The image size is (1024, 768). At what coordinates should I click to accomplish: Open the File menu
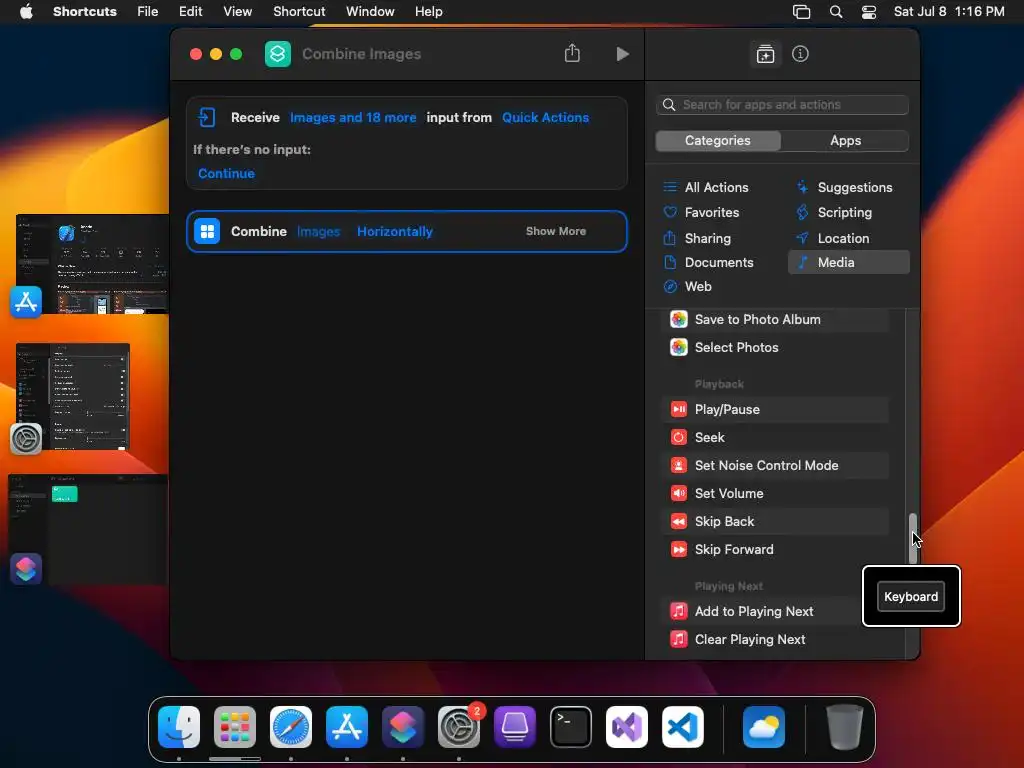click(148, 12)
